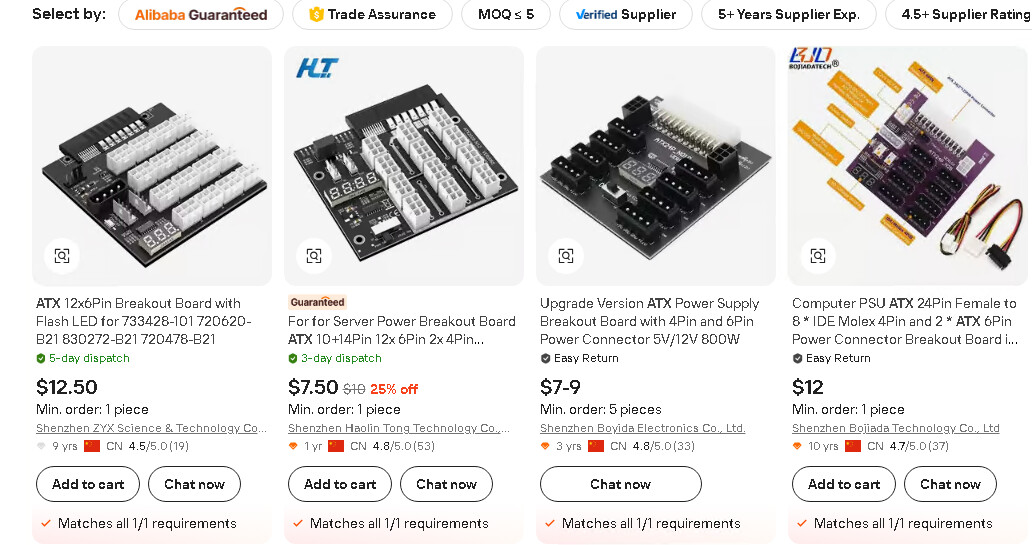Click image search icon on Bojiada product image

pos(818,256)
